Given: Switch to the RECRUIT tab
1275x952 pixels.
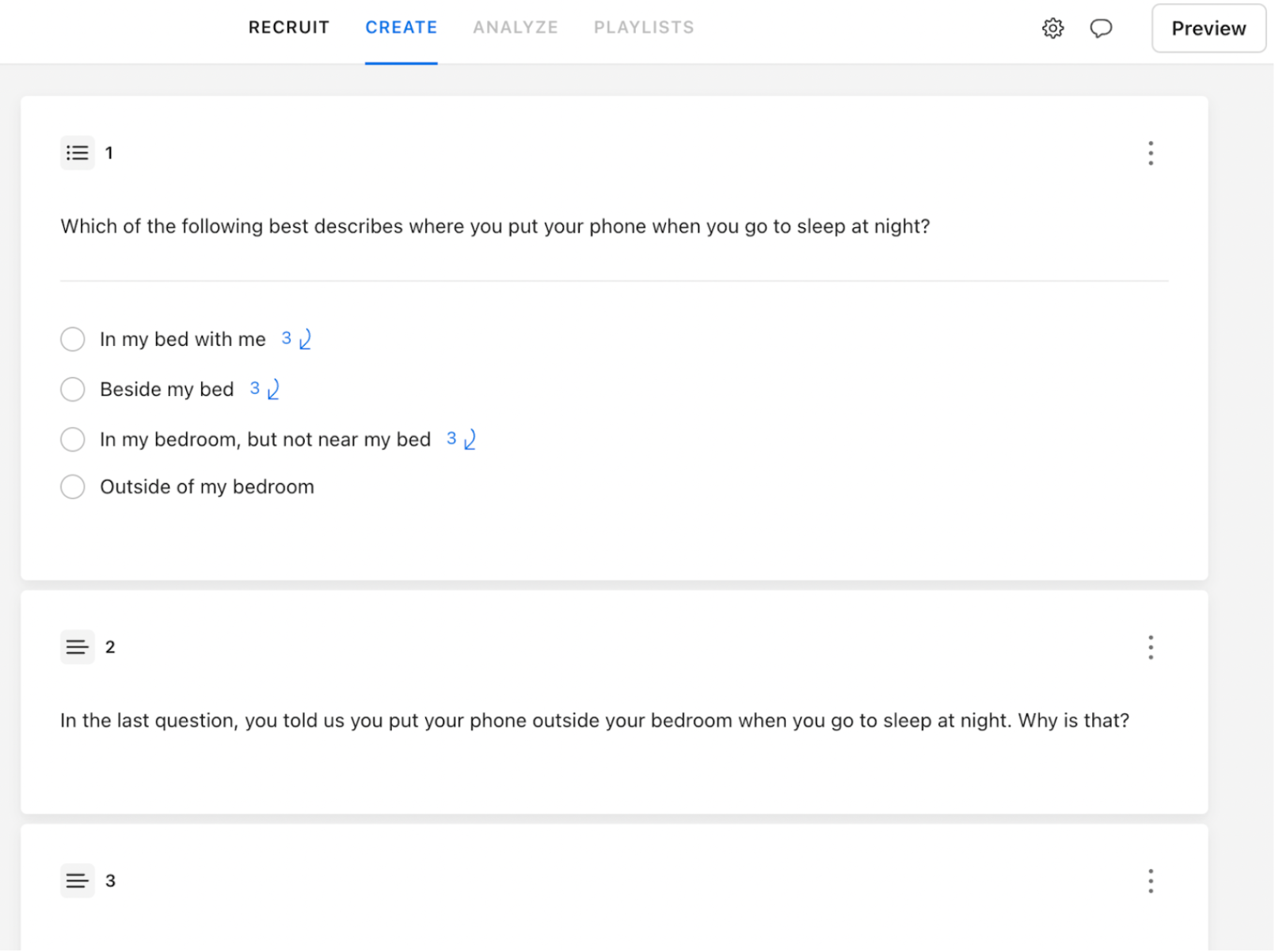Looking at the screenshot, I should point(289,28).
